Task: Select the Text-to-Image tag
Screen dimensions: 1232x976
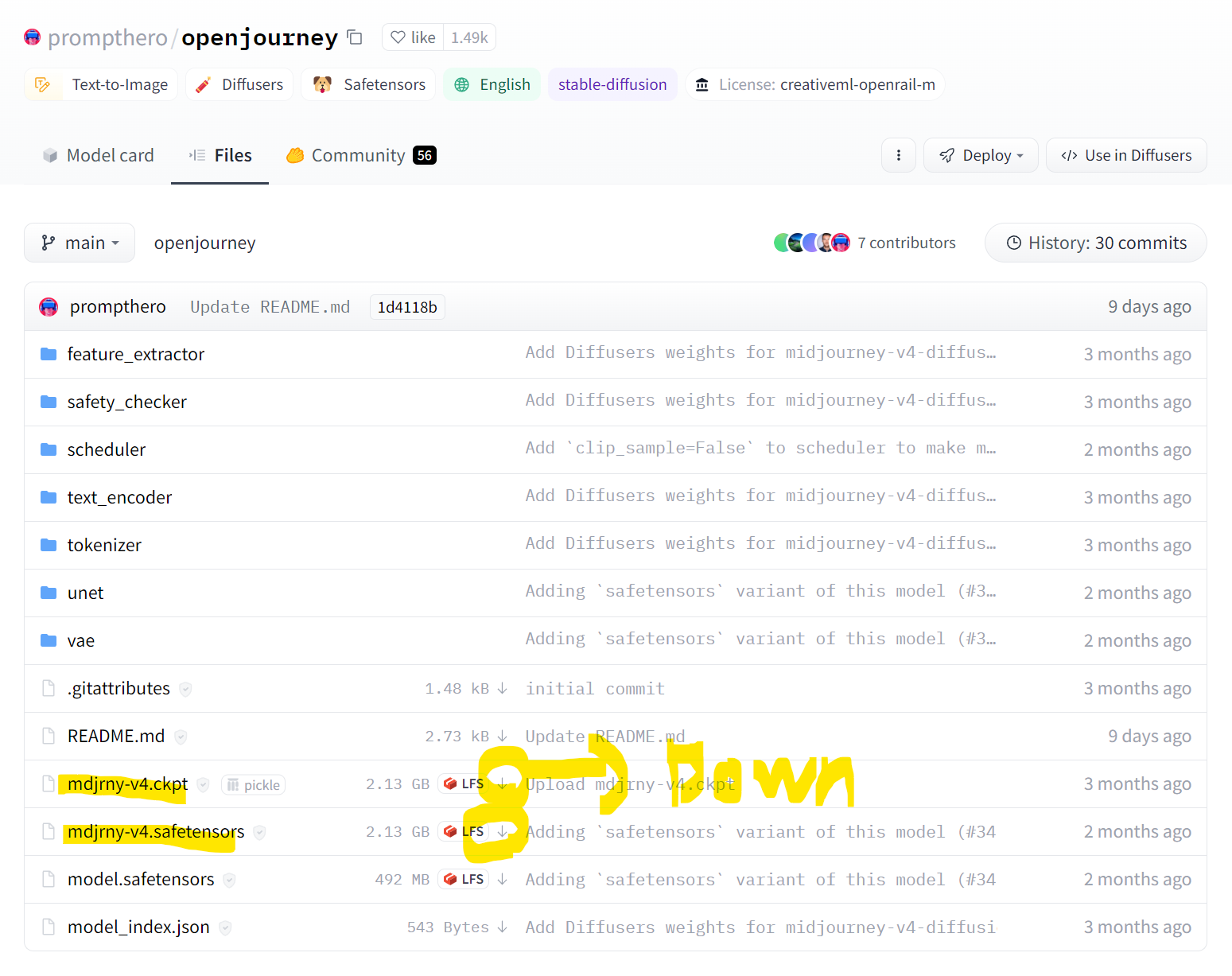Action: pyautogui.click(x=101, y=84)
